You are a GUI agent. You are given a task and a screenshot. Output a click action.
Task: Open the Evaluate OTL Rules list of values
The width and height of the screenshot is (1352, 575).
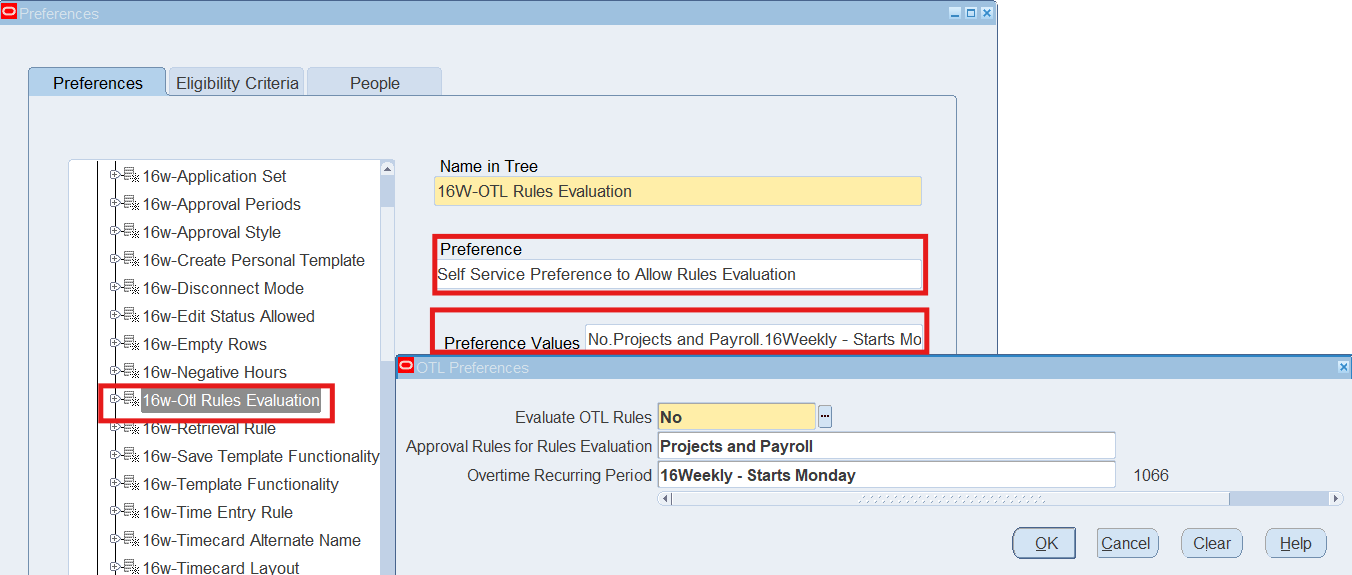pyautogui.click(x=825, y=417)
